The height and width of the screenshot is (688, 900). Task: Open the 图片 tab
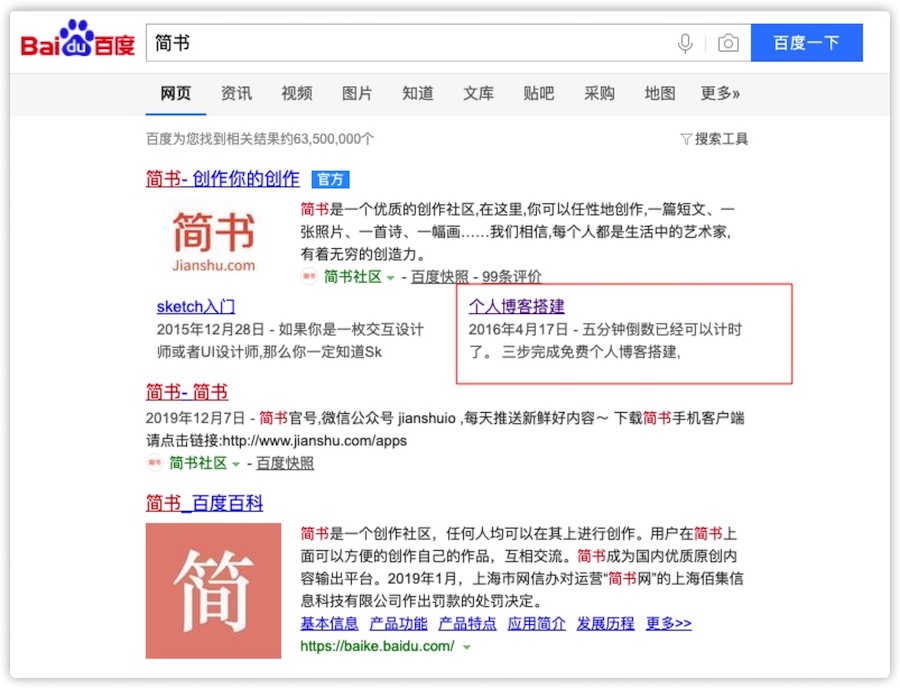[357, 93]
